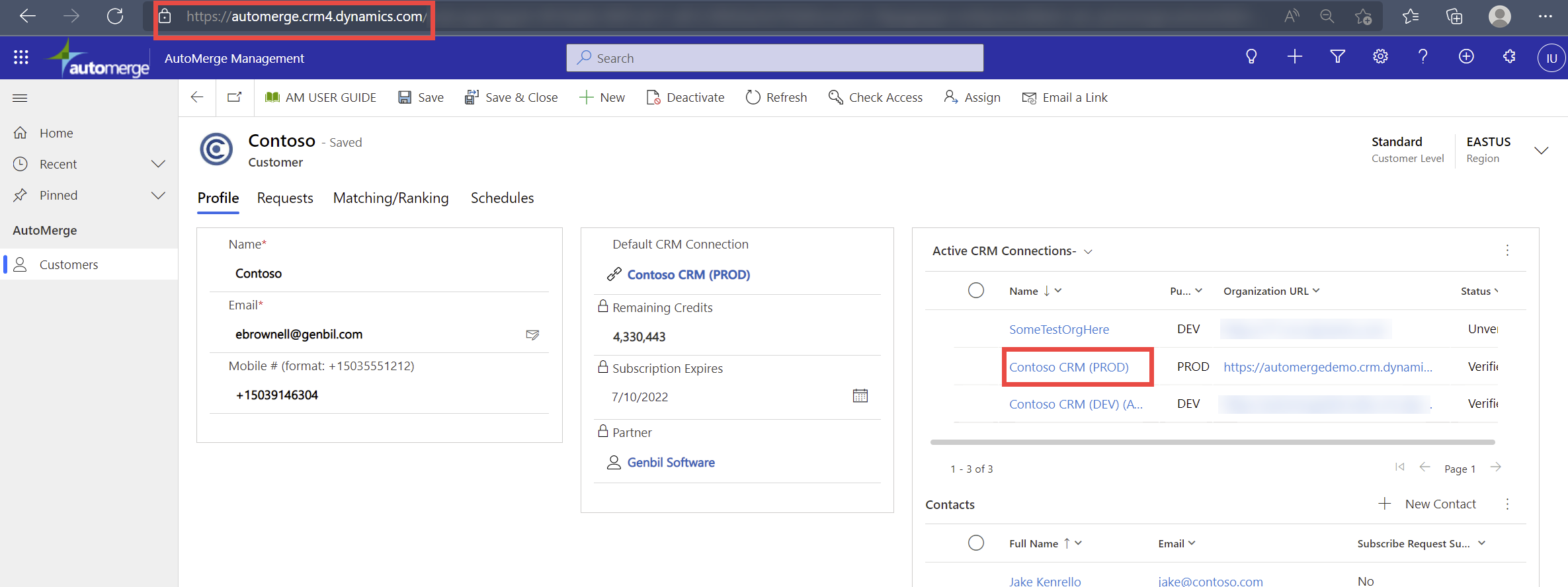Screen dimensions: 1568x587
Task: Assign the record
Action: pos(973,97)
